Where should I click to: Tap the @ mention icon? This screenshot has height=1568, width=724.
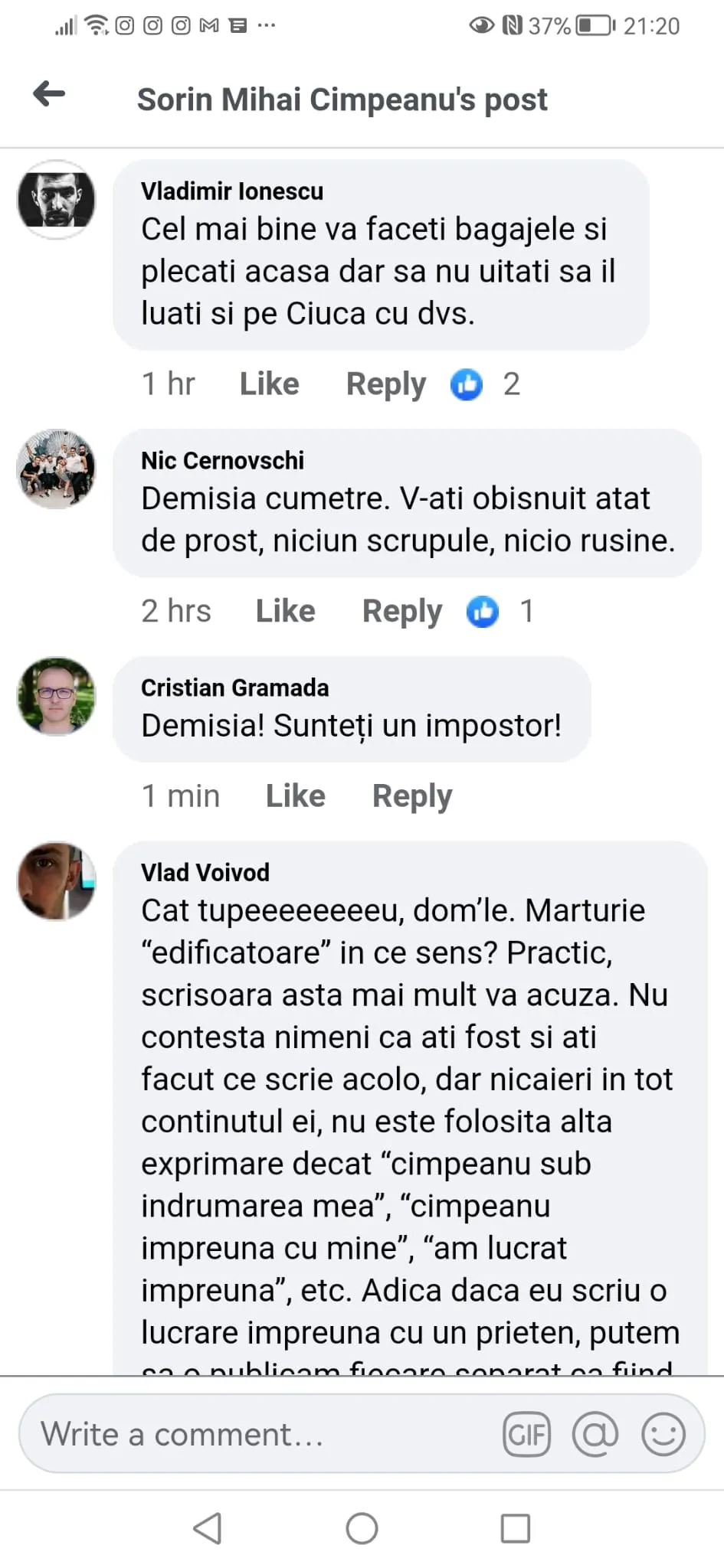(595, 1434)
